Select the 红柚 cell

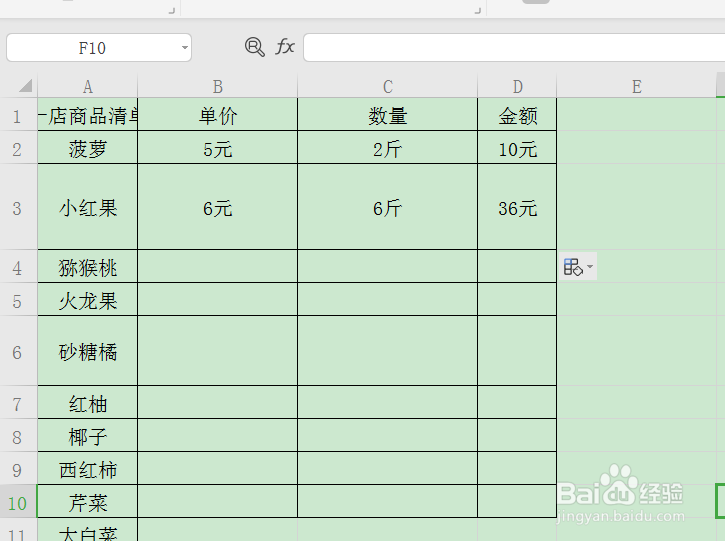pos(87,403)
